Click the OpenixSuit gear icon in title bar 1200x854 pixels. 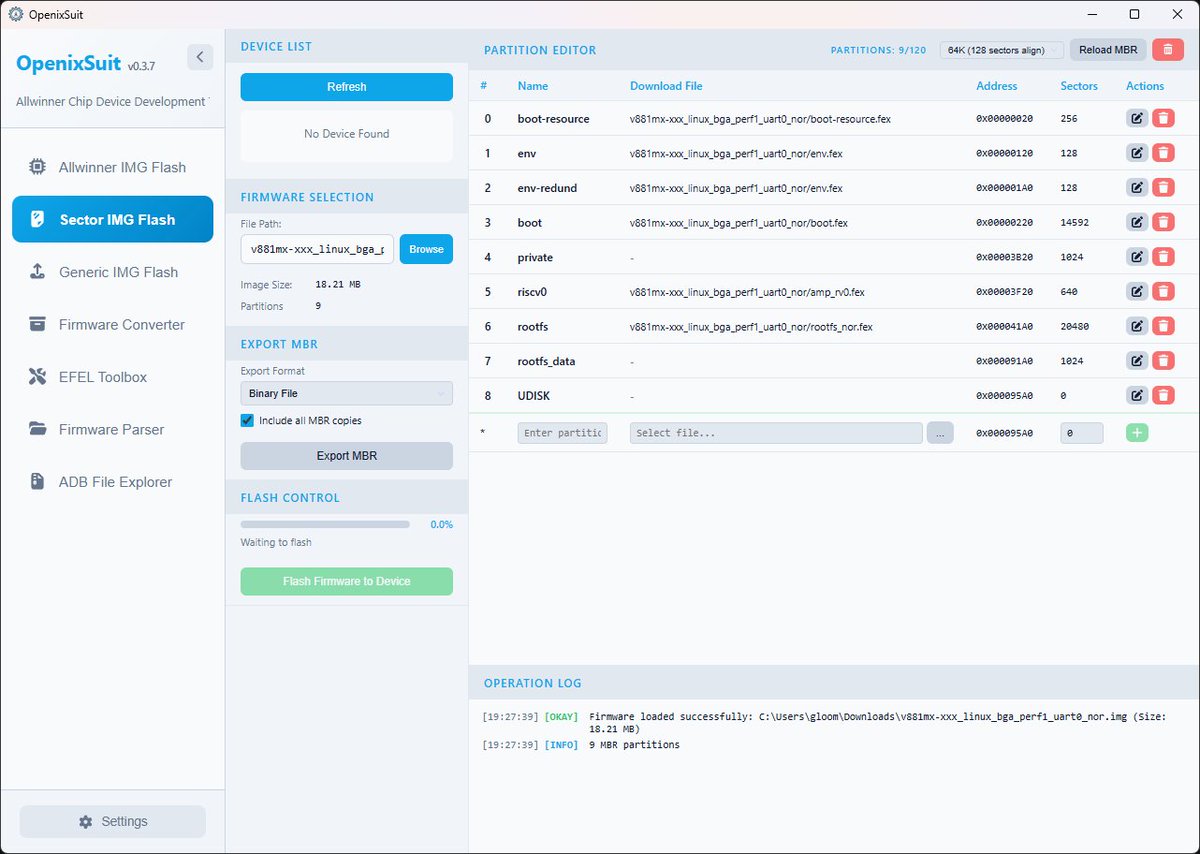tap(15, 14)
